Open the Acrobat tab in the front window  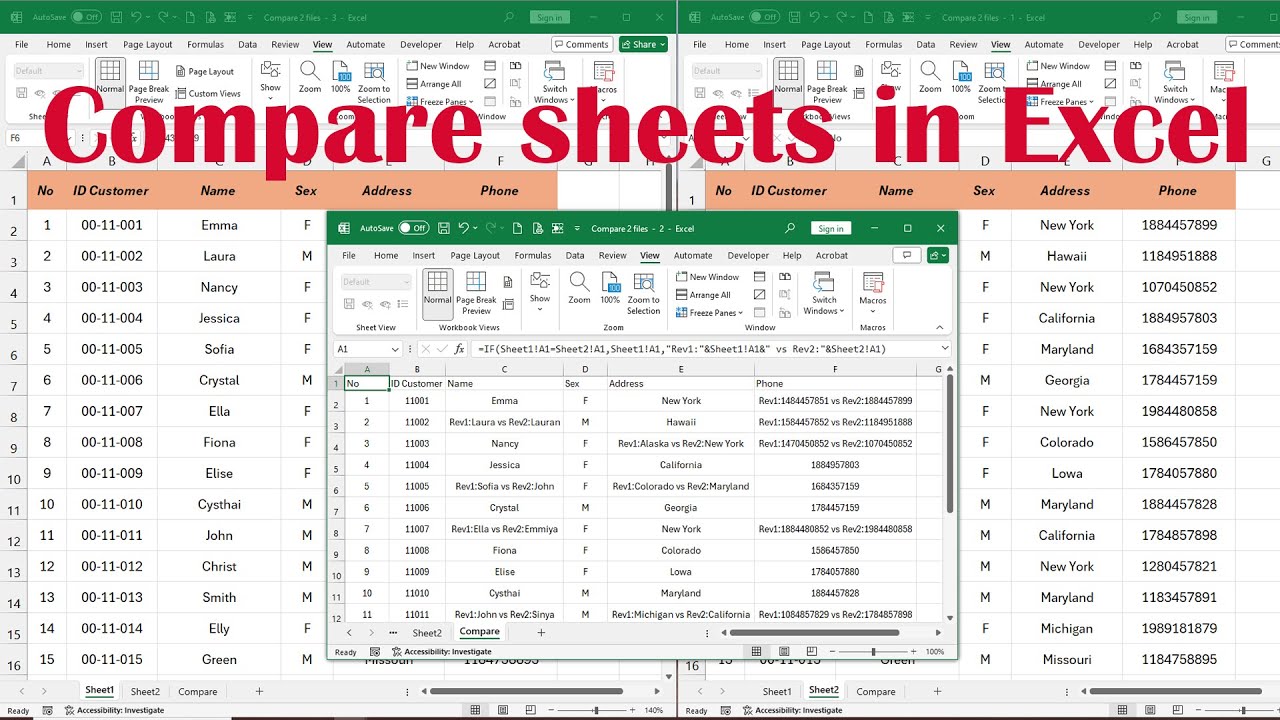click(831, 255)
